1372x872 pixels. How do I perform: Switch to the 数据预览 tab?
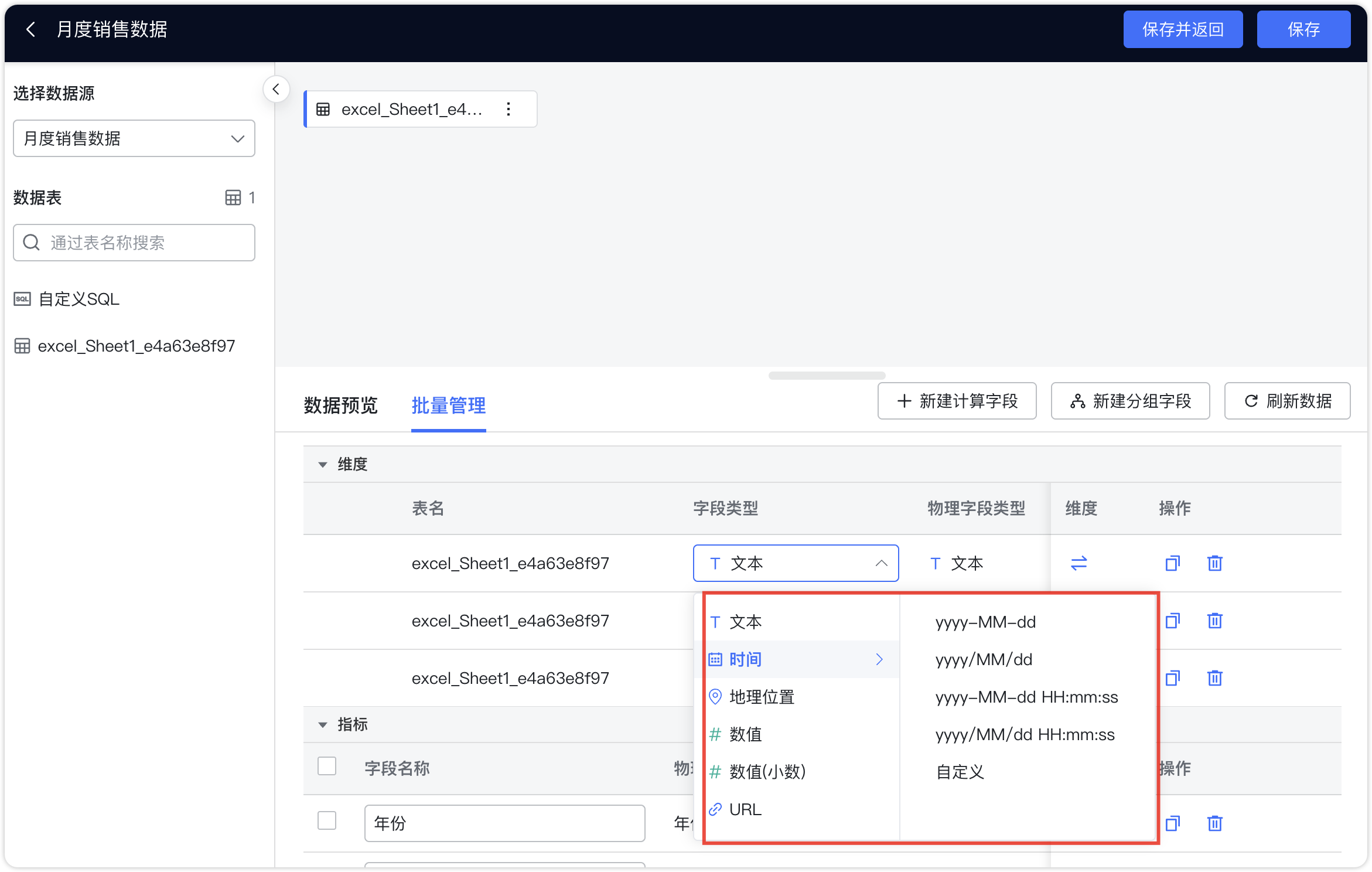340,405
